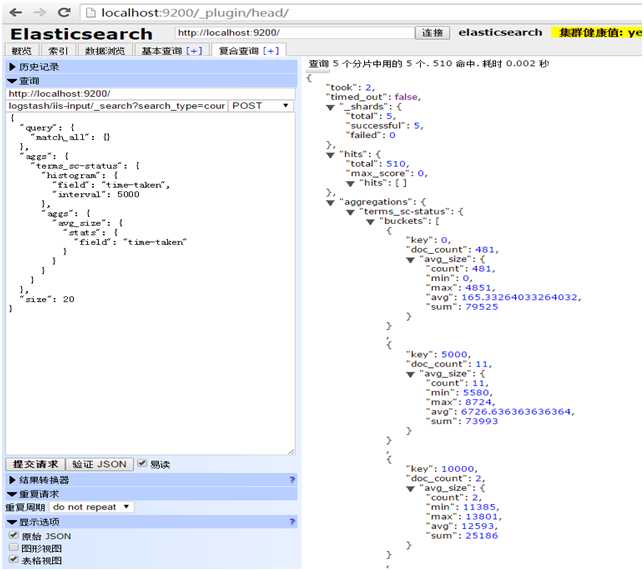Image resolution: width=644 pixels, height=571 pixels.
Task: Click the 连接 connect button
Action: (432, 32)
